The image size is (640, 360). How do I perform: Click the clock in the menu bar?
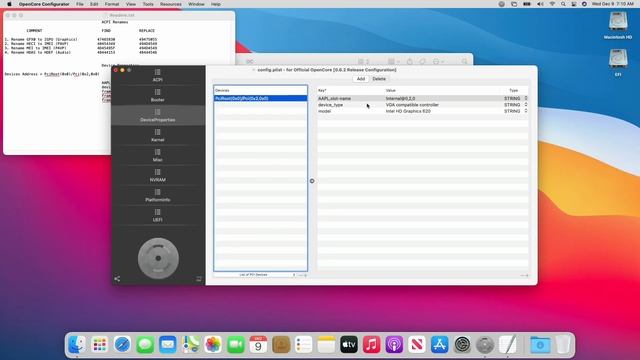tap(613, 4)
